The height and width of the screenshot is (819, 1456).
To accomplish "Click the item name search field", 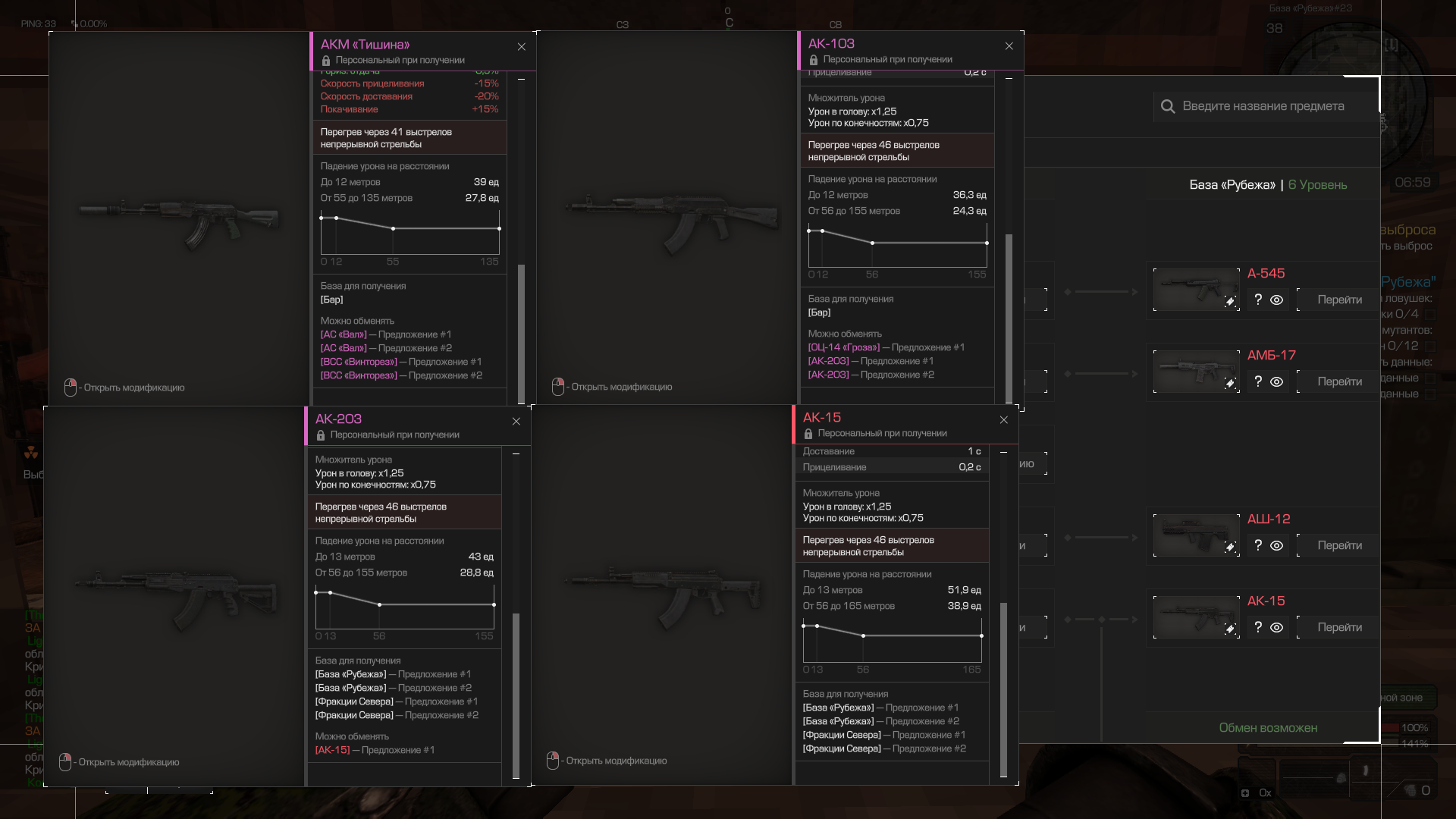I will 1266,107.
